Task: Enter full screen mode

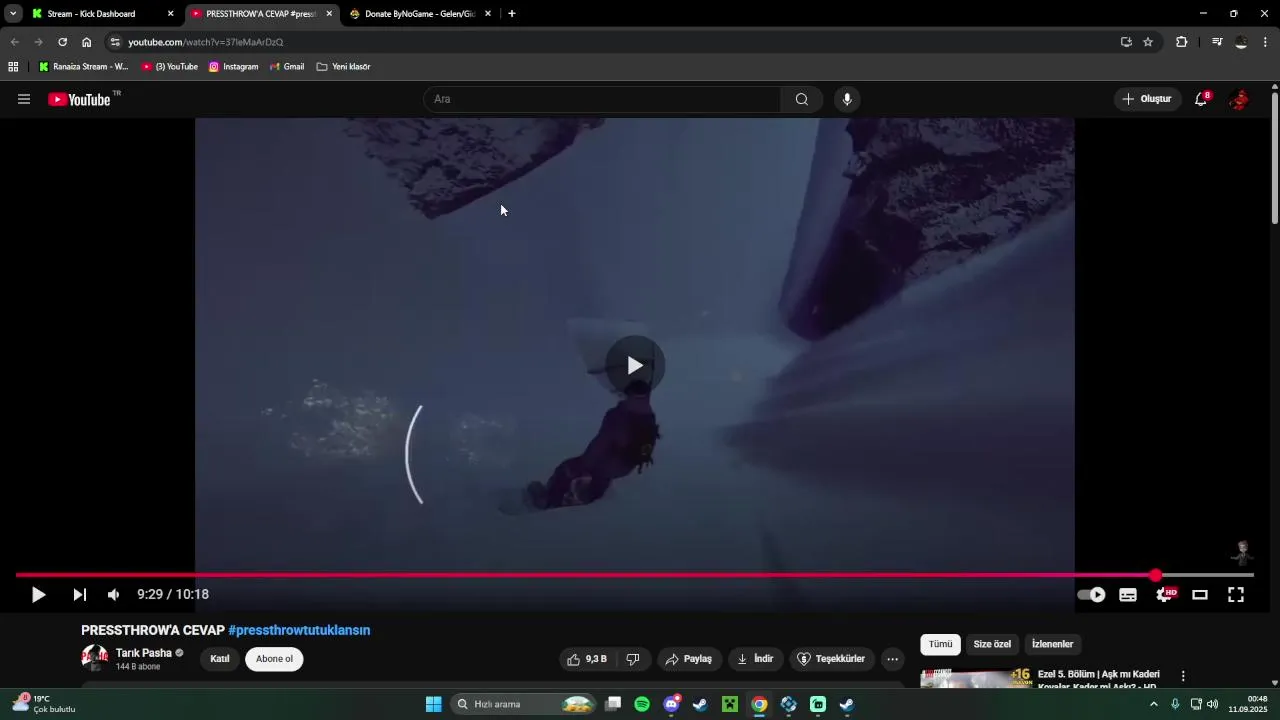Action: [x=1236, y=595]
